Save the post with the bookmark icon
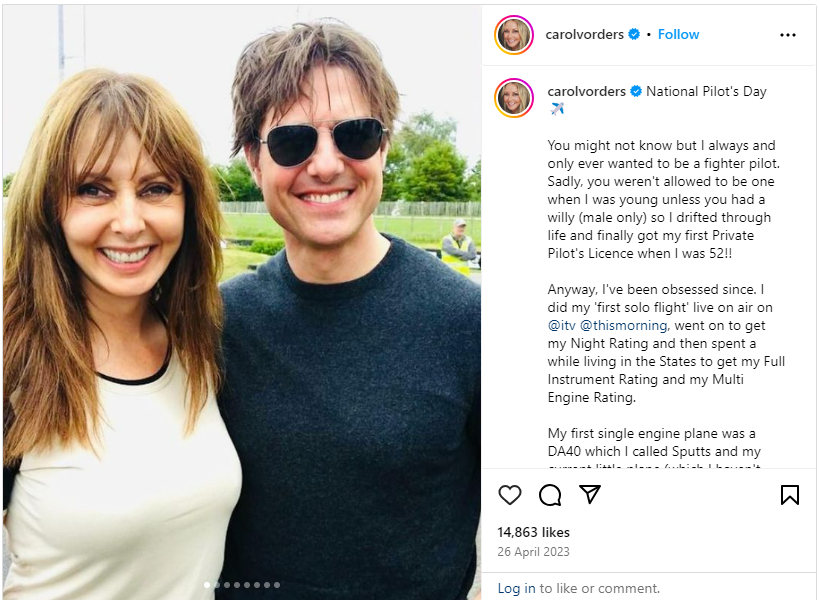Viewport: 819px width, 600px height. 789,495
